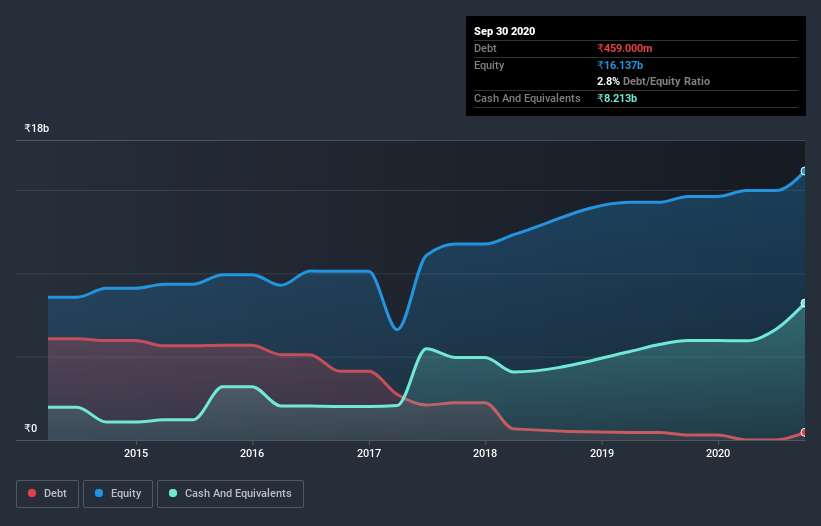Click the teal Cash legend dot
This screenshot has width=821, height=526.
[173, 493]
